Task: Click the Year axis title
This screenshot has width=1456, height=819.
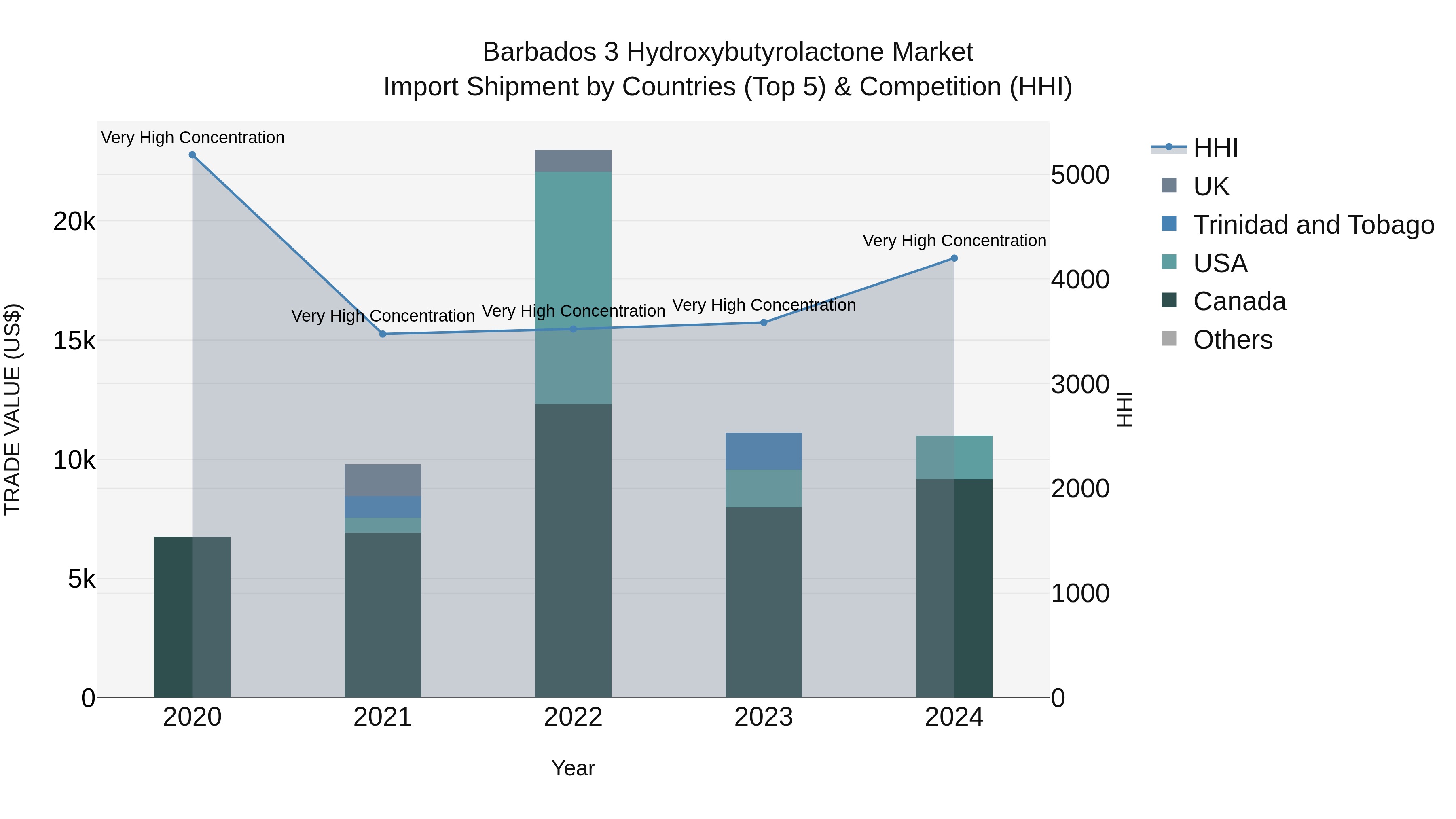Action: 573,769
